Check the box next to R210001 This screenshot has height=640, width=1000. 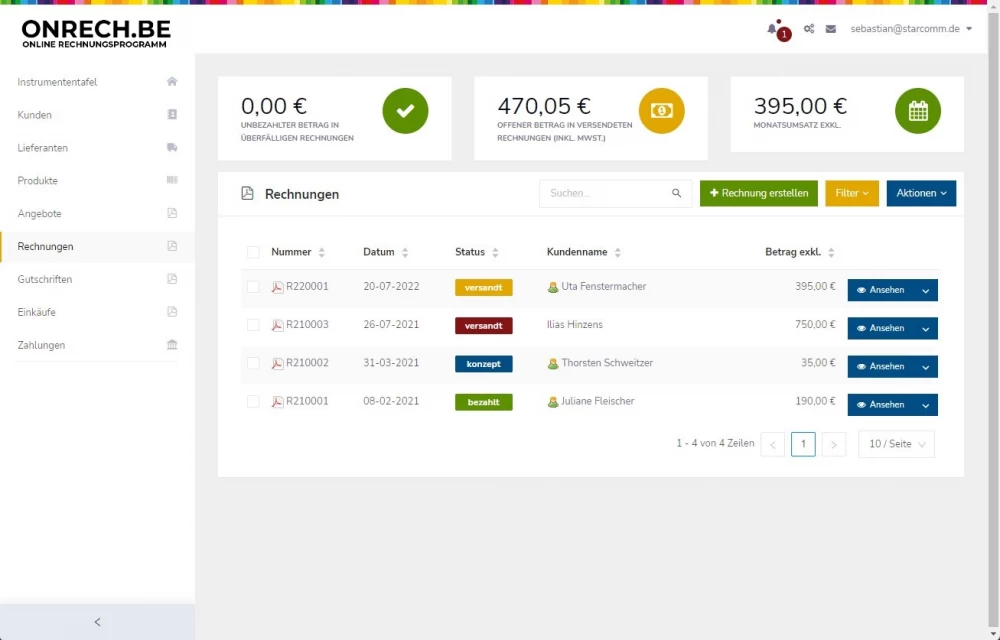(253, 402)
